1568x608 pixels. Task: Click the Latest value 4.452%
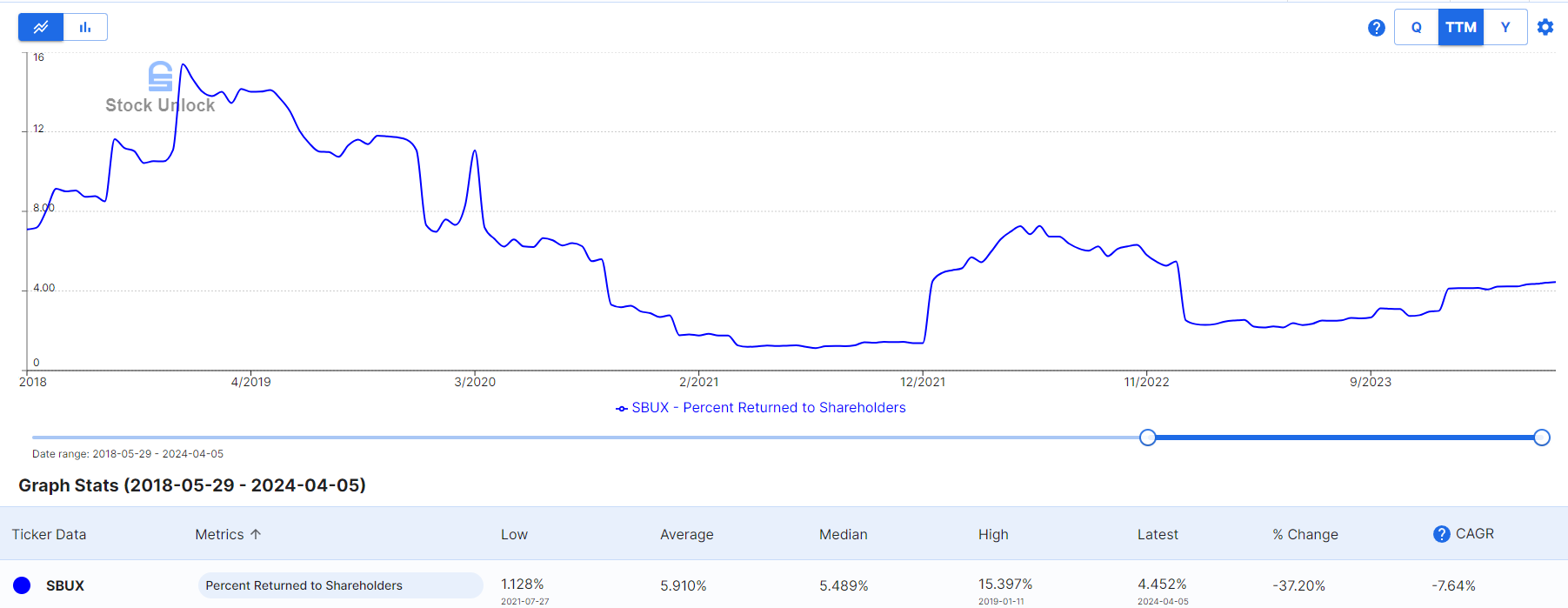[1162, 584]
